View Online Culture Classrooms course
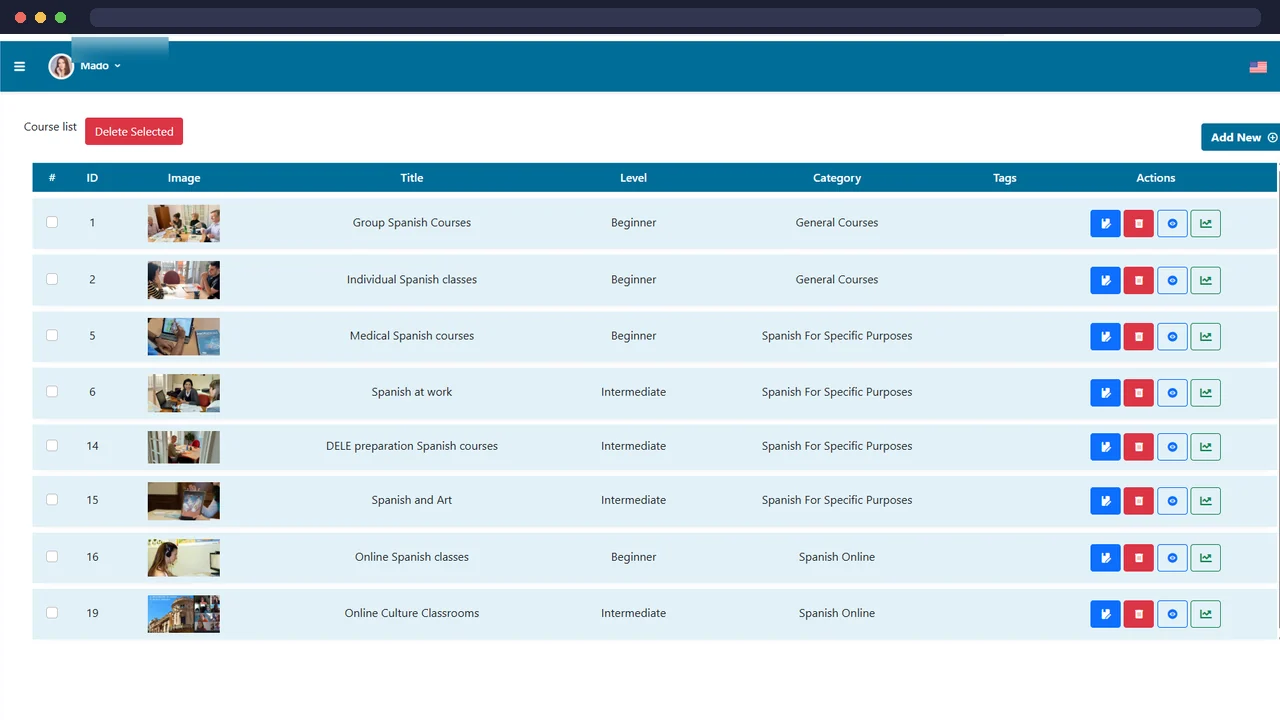 [1172, 614]
